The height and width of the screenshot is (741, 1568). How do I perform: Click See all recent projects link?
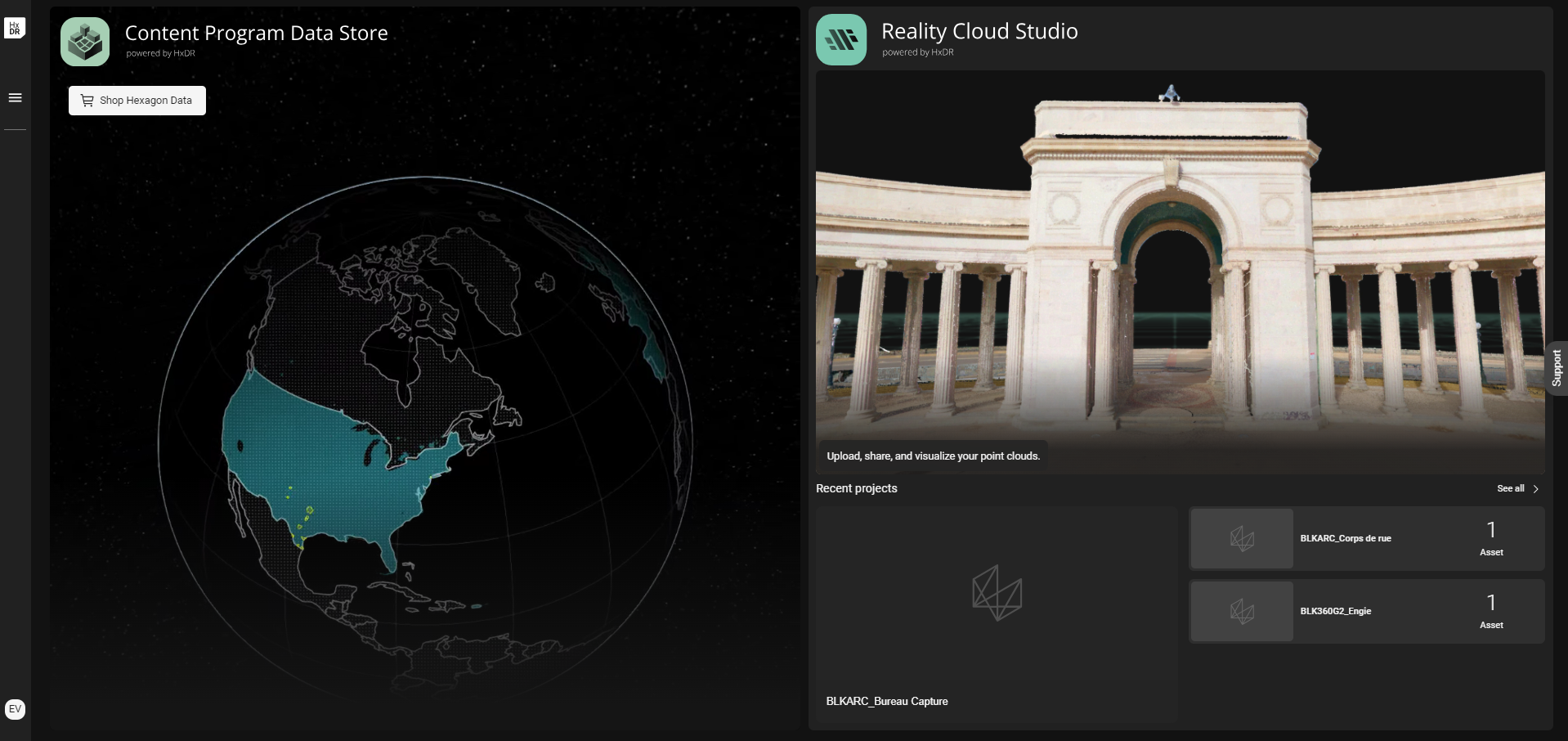pyautogui.click(x=1510, y=488)
